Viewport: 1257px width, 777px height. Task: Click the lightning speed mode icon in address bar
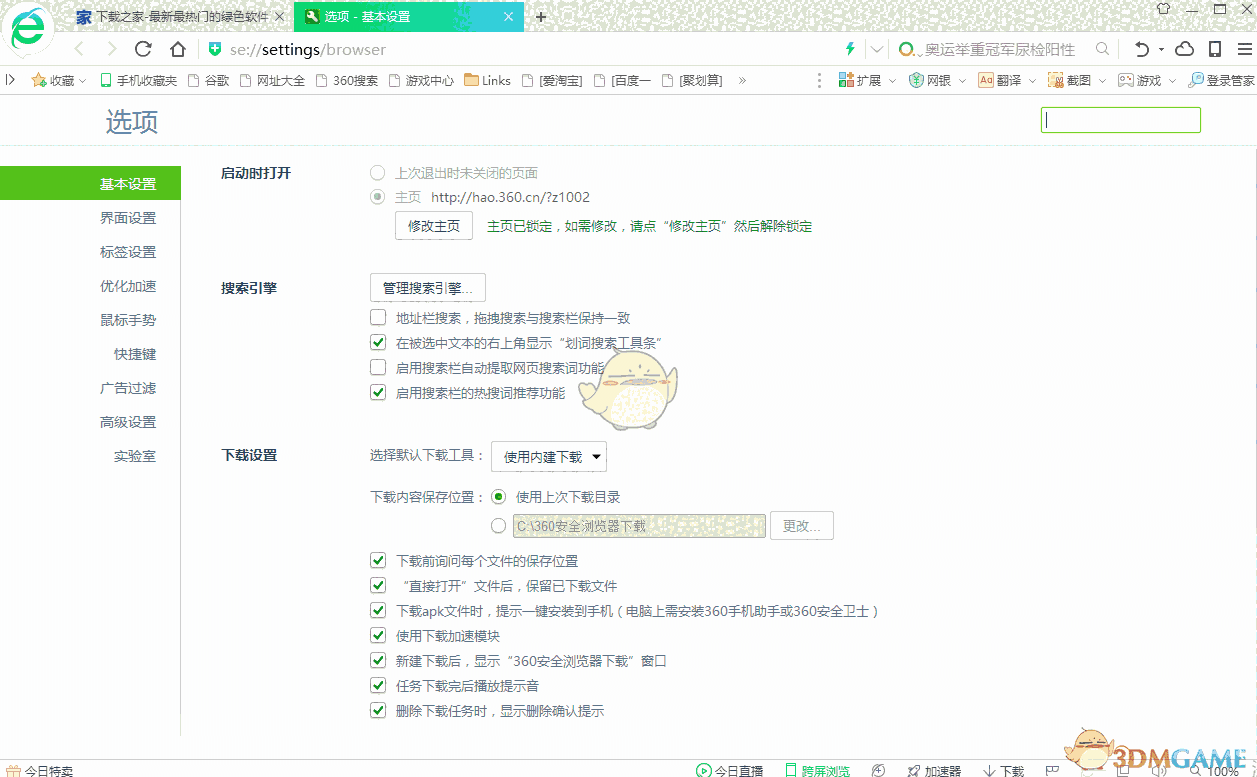point(848,48)
